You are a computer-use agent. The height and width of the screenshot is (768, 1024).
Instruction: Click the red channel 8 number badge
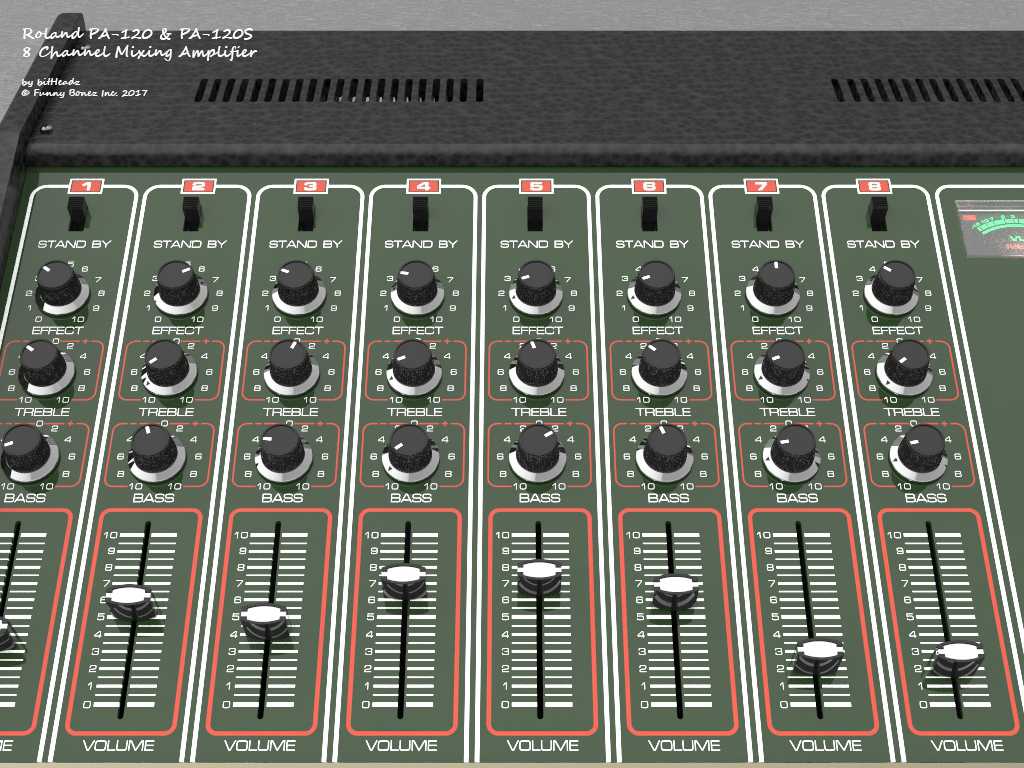874,186
